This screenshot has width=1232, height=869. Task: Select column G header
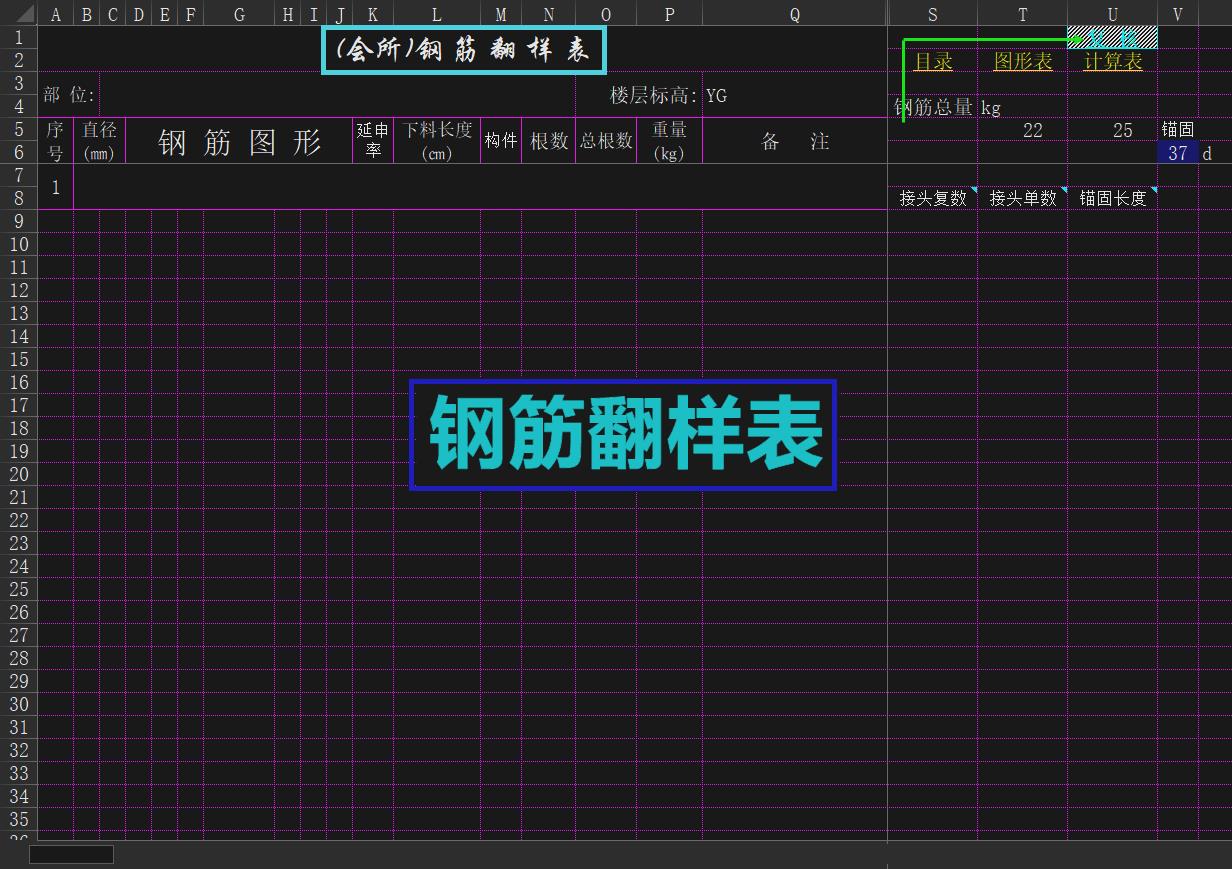[239, 15]
